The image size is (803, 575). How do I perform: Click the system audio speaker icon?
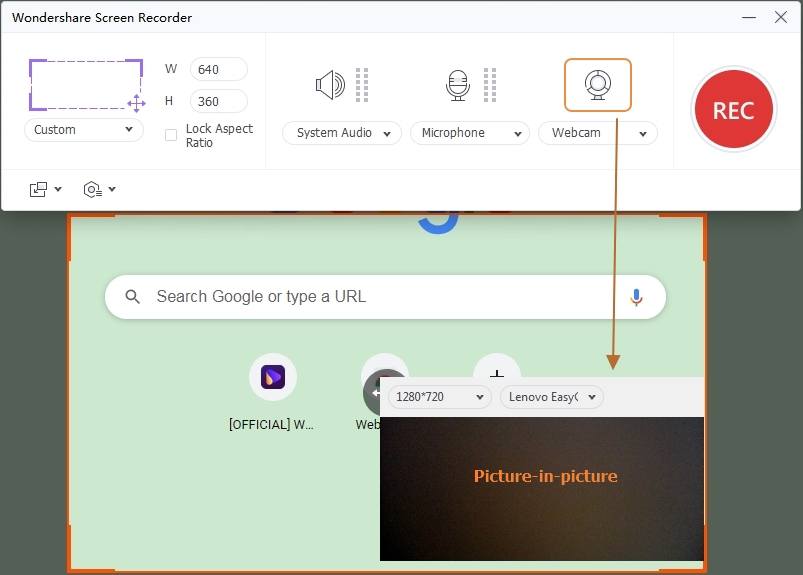pos(330,85)
